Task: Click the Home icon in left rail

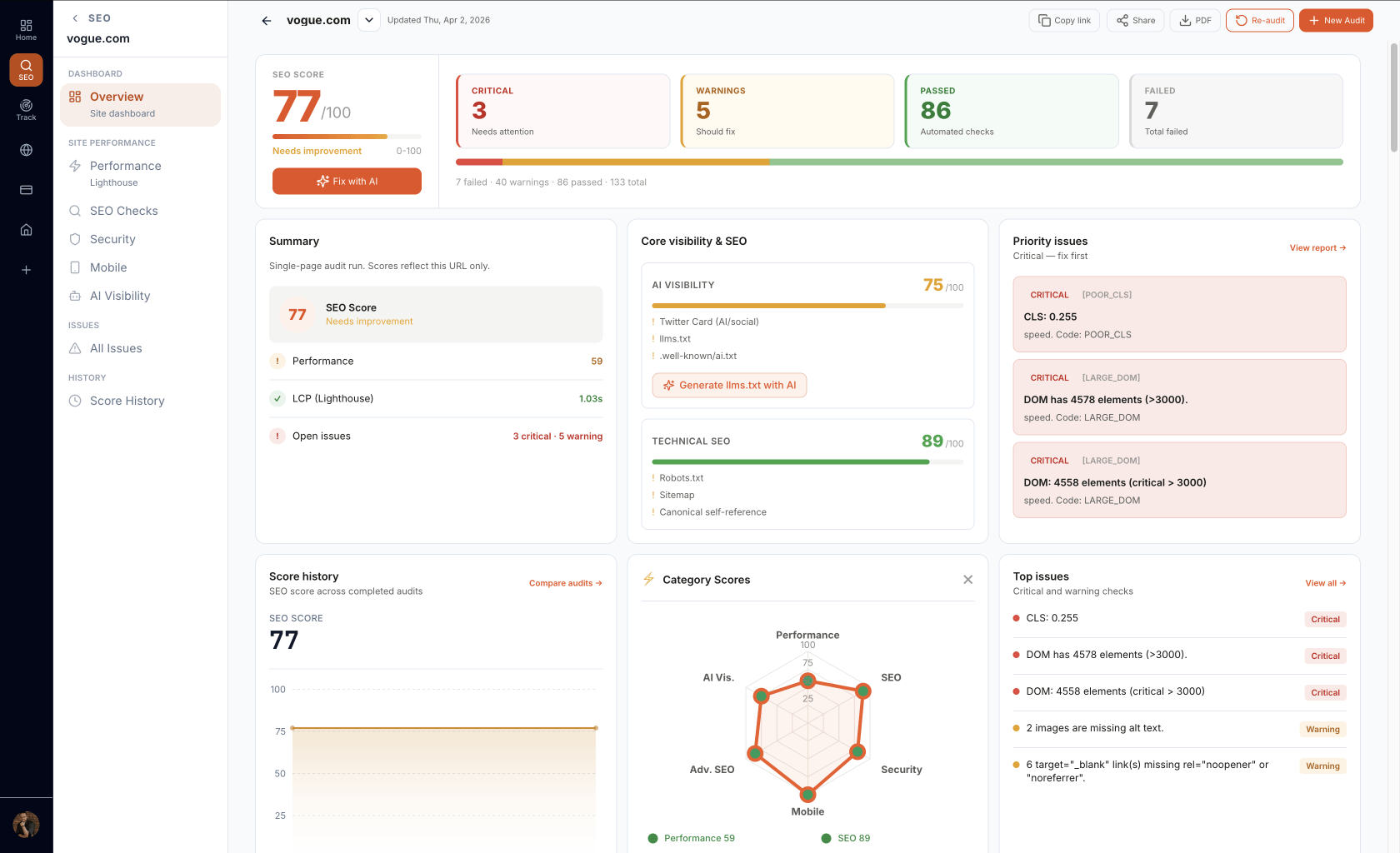Action: (26, 30)
